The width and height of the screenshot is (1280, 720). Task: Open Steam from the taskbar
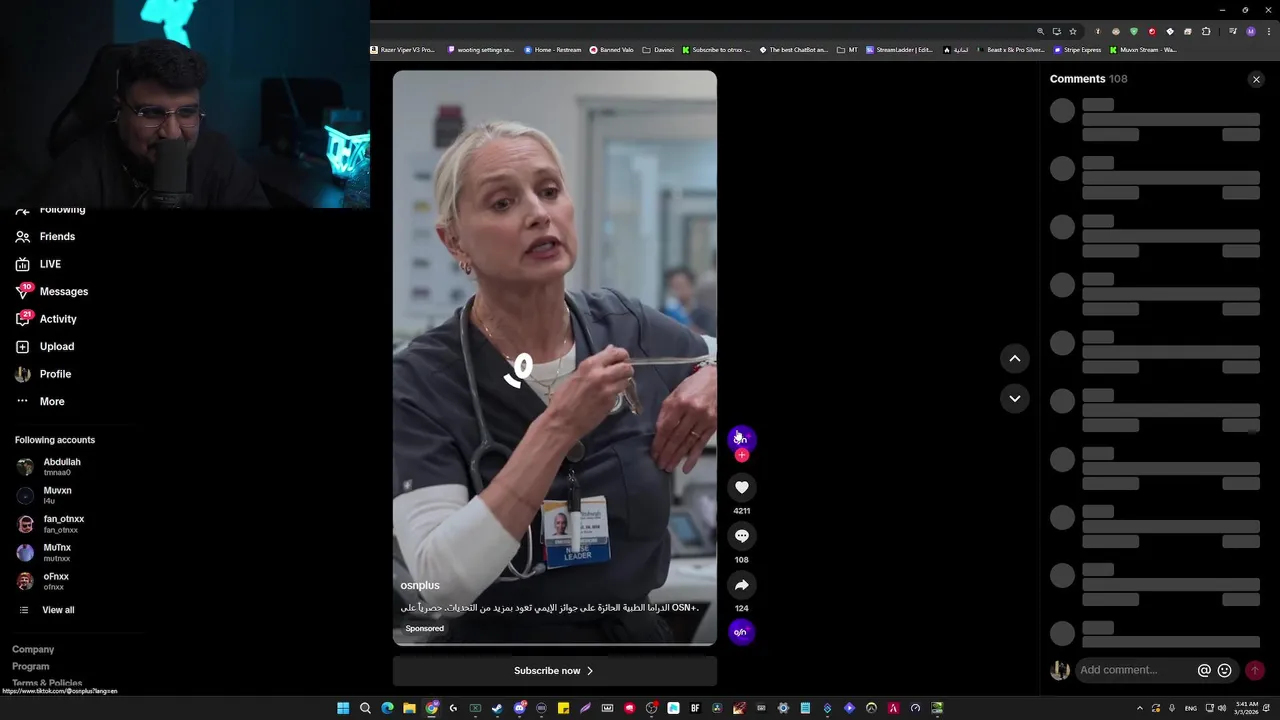click(x=497, y=708)
